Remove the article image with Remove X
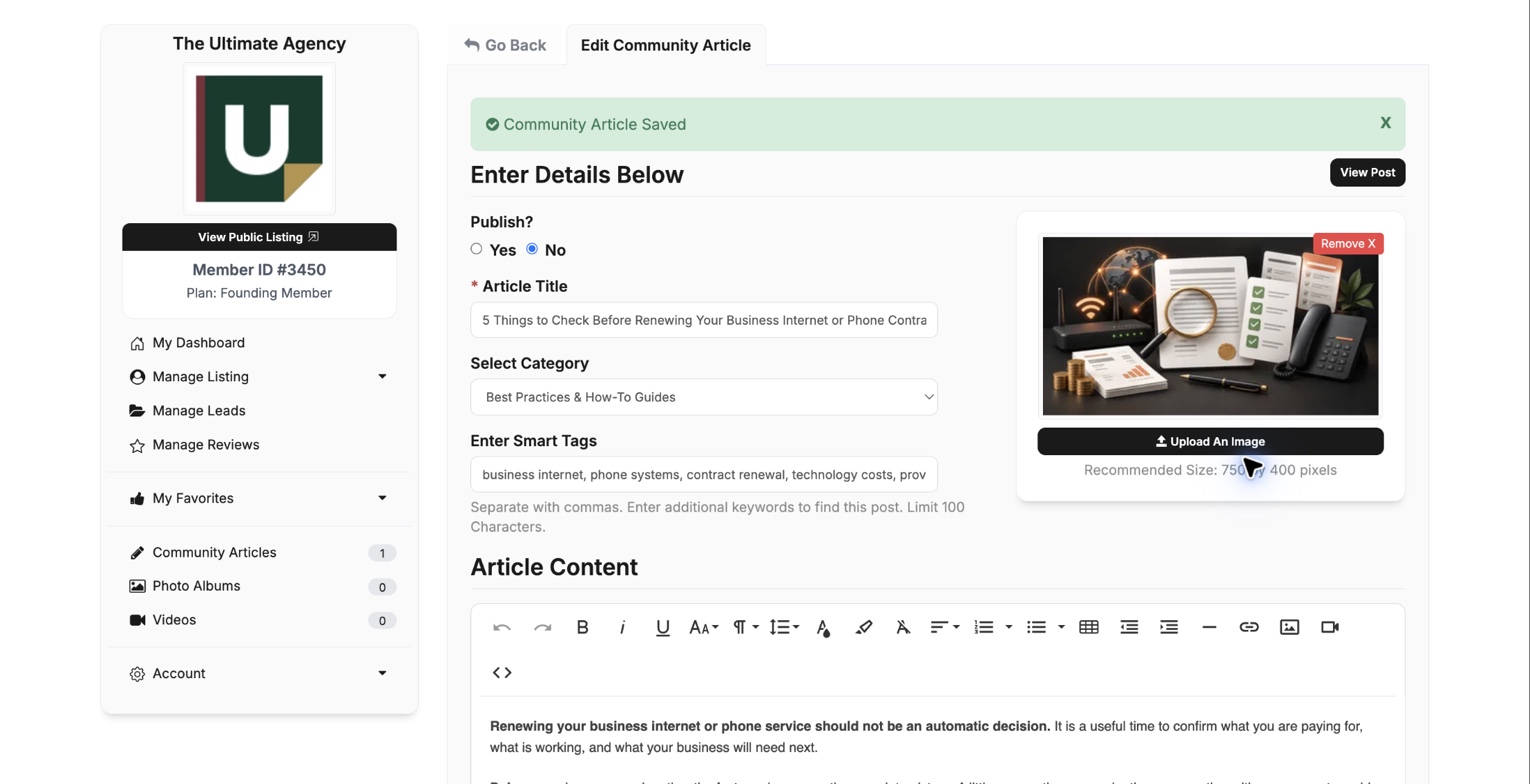Screen dimensions: 1530x784 coord(1348,243)
